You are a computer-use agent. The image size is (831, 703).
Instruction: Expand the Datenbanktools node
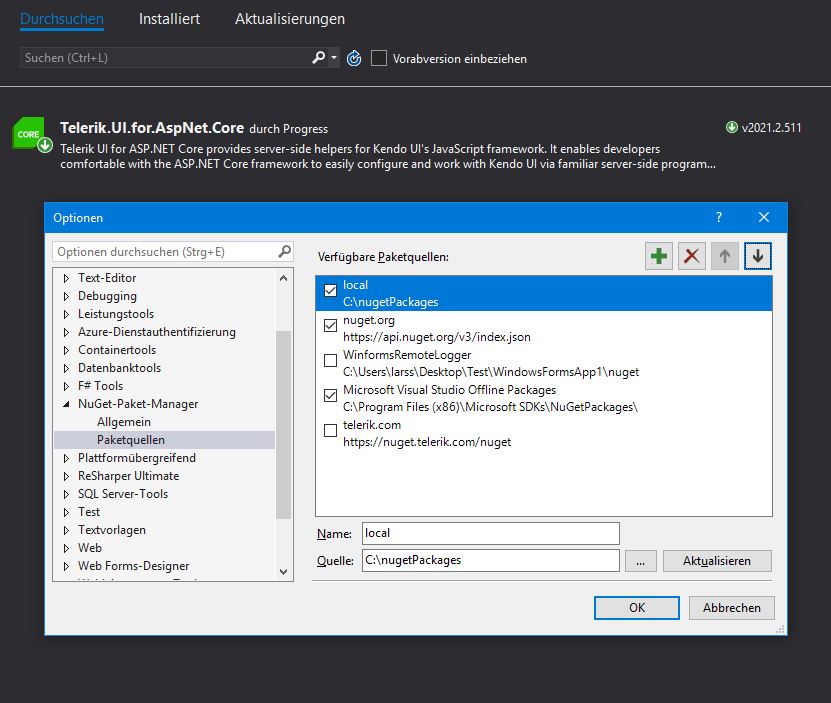[x=66, y=368]
